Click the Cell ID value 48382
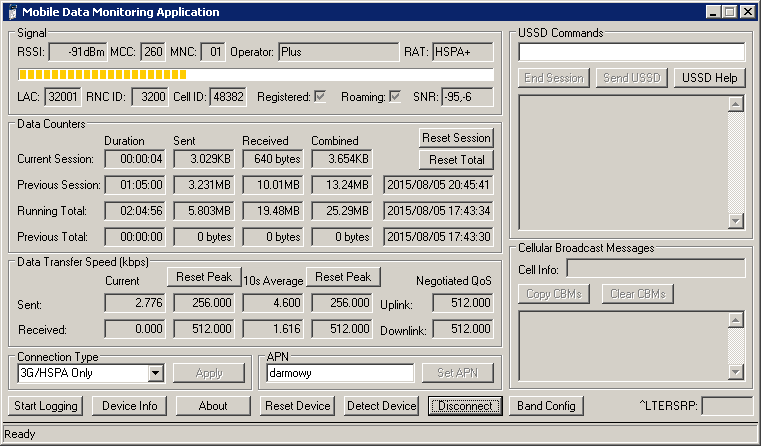The width and height of the screenshot is (761, 446). click(228, 97)
